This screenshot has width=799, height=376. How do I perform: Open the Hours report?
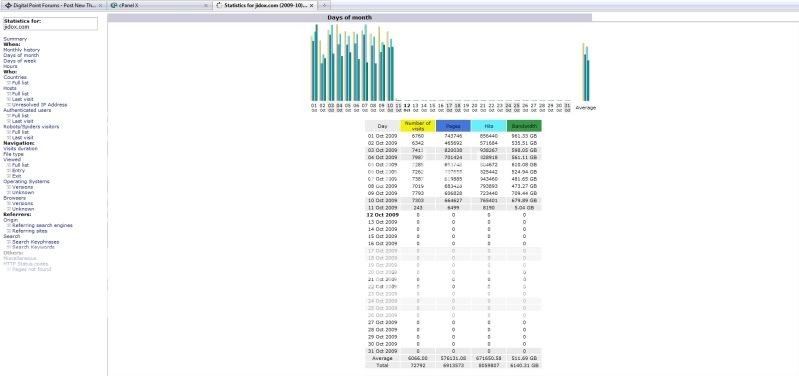pyautogui.click(x=10, y=66)
